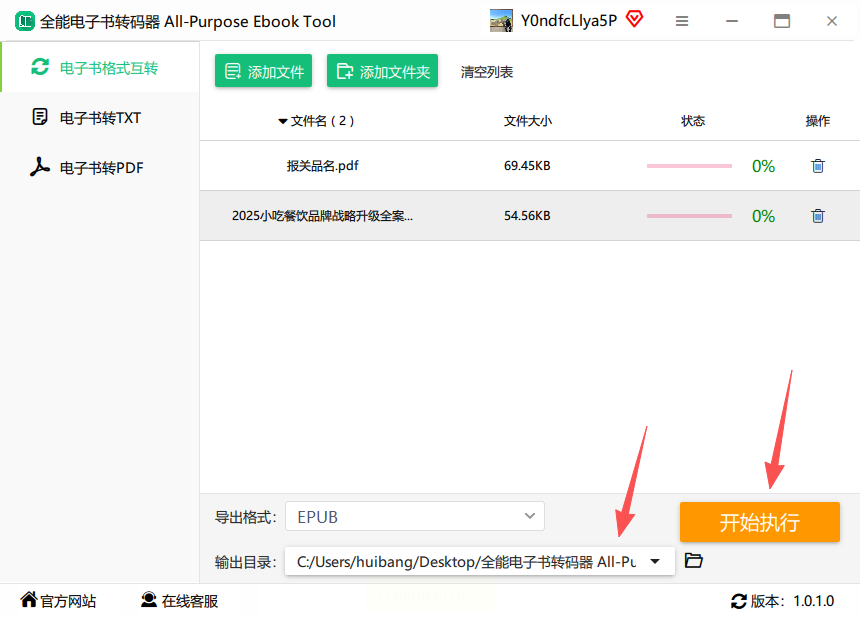
Task: Click the 文件大小 column header
Action: (x=528, y=121)
